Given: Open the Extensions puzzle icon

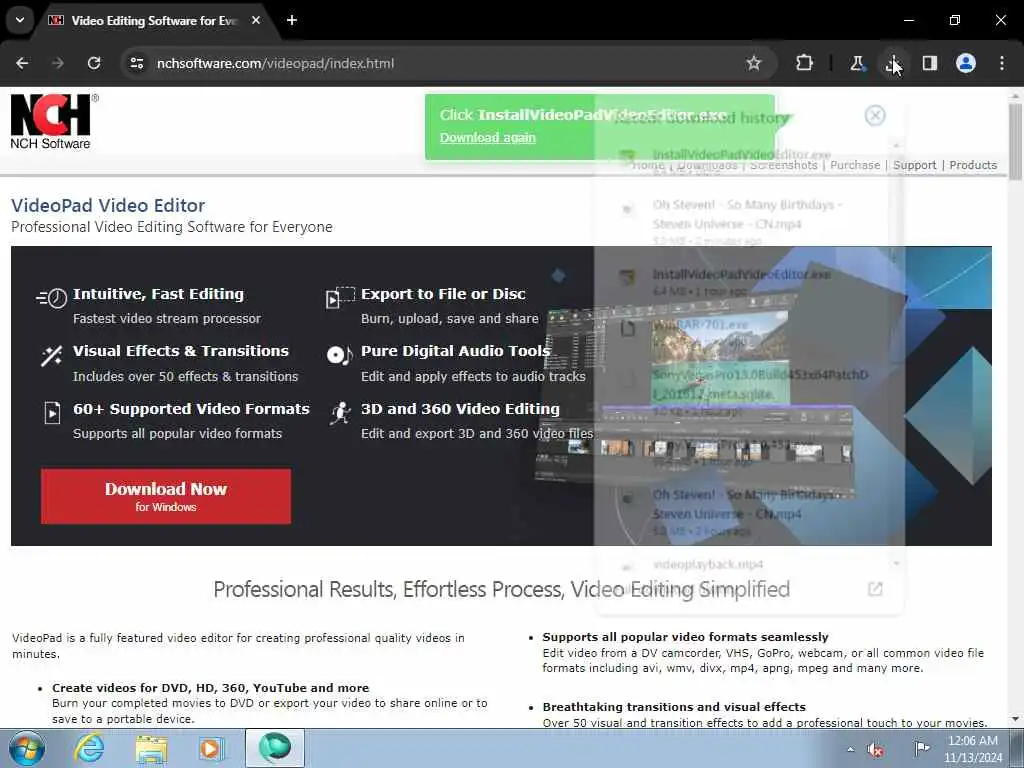Looking at the screenshot, I should point(805,63).
